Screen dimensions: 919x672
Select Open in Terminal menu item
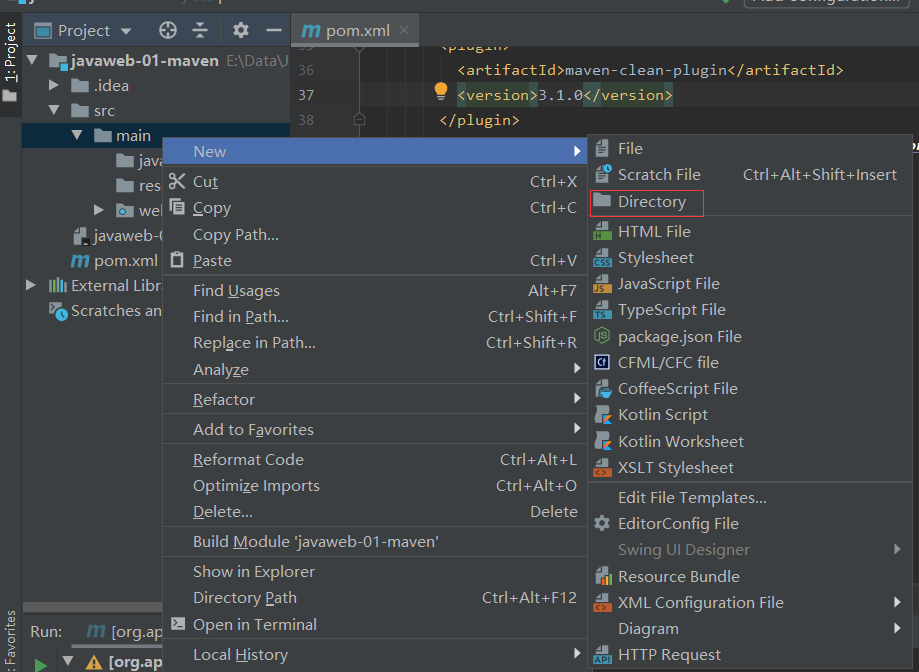(x=375, y=624)
